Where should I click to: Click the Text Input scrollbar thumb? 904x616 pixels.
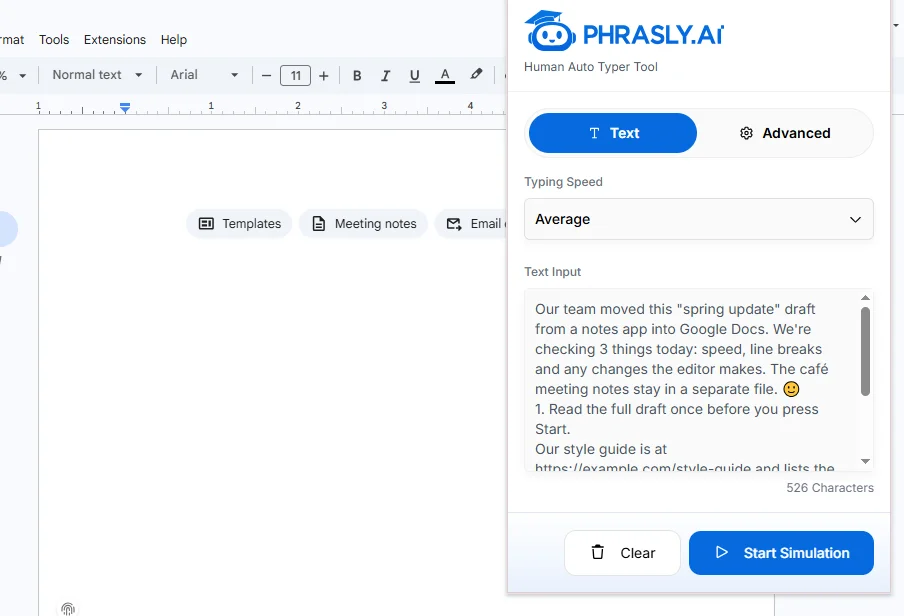(865, 351)
